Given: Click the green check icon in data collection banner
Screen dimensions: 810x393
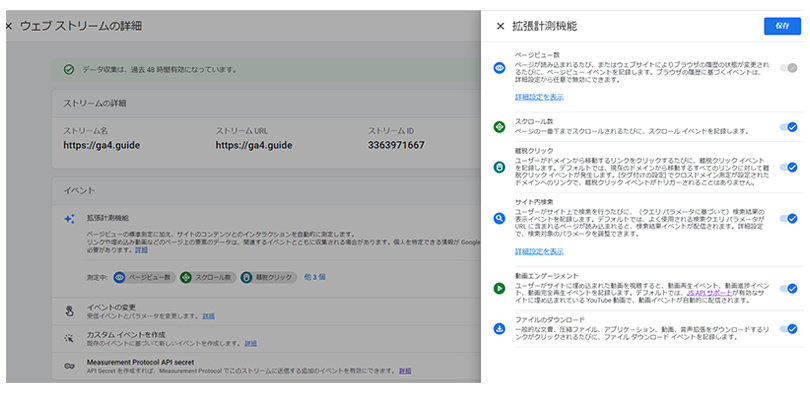Looking at the screenshot, I should (69, 69).
